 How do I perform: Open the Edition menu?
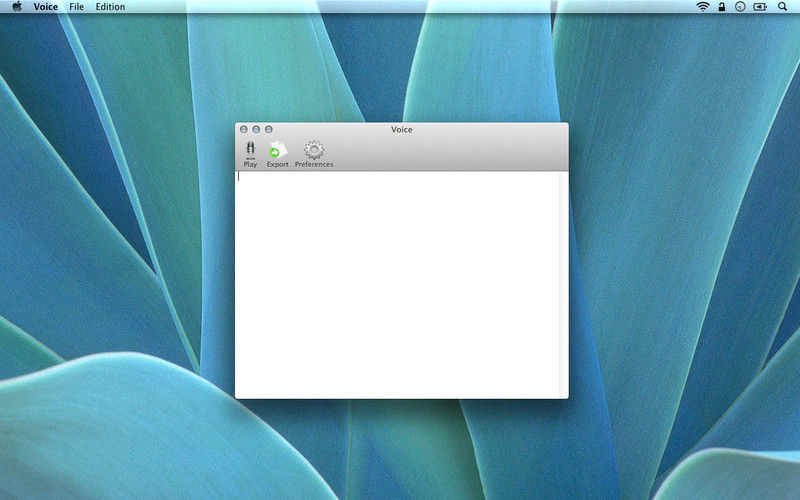tap(110, 7)
